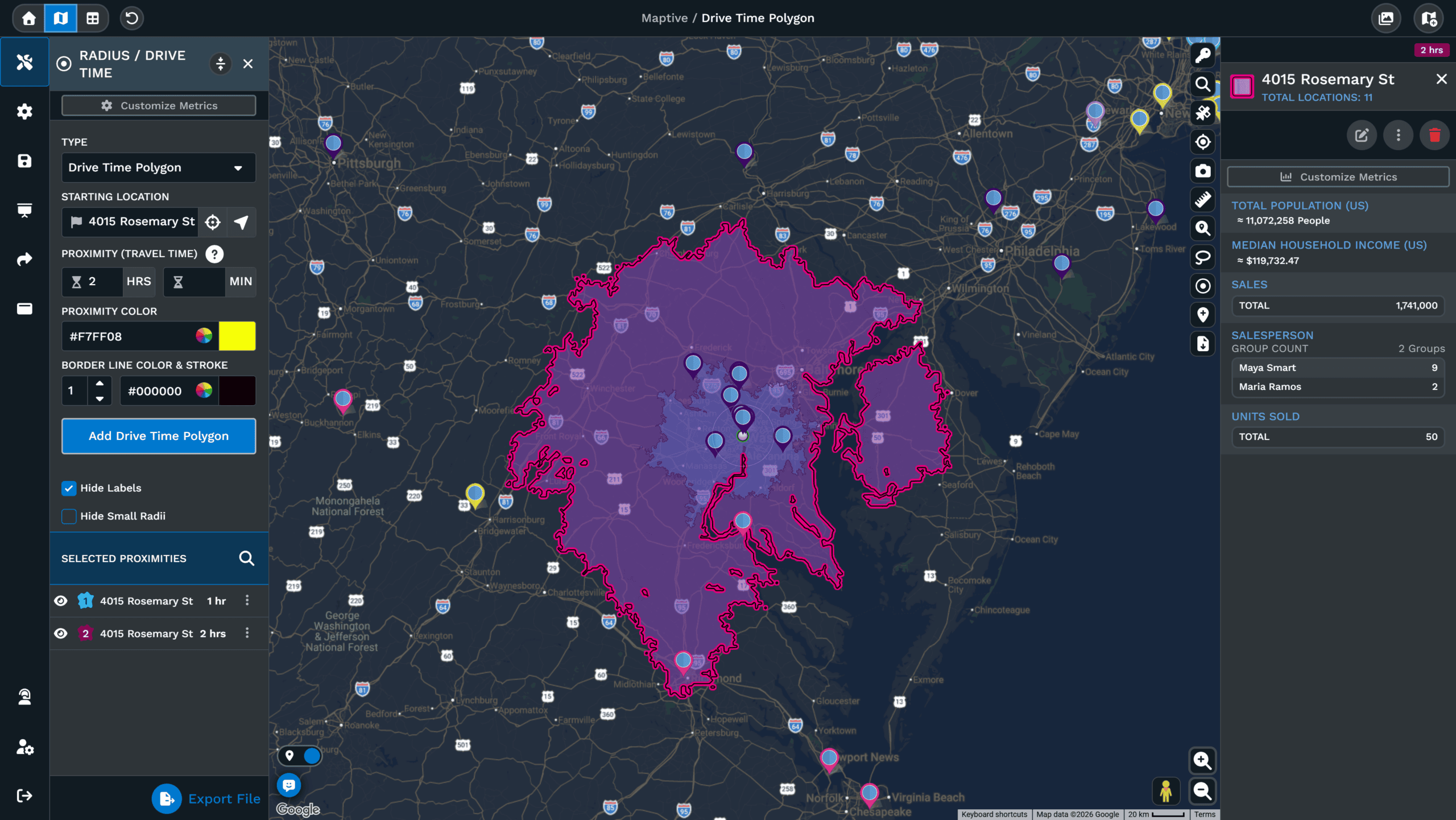Switch to map view icon
This screenshot has height=820, width=1456.
pyautogui.click(x=60, y=18)
